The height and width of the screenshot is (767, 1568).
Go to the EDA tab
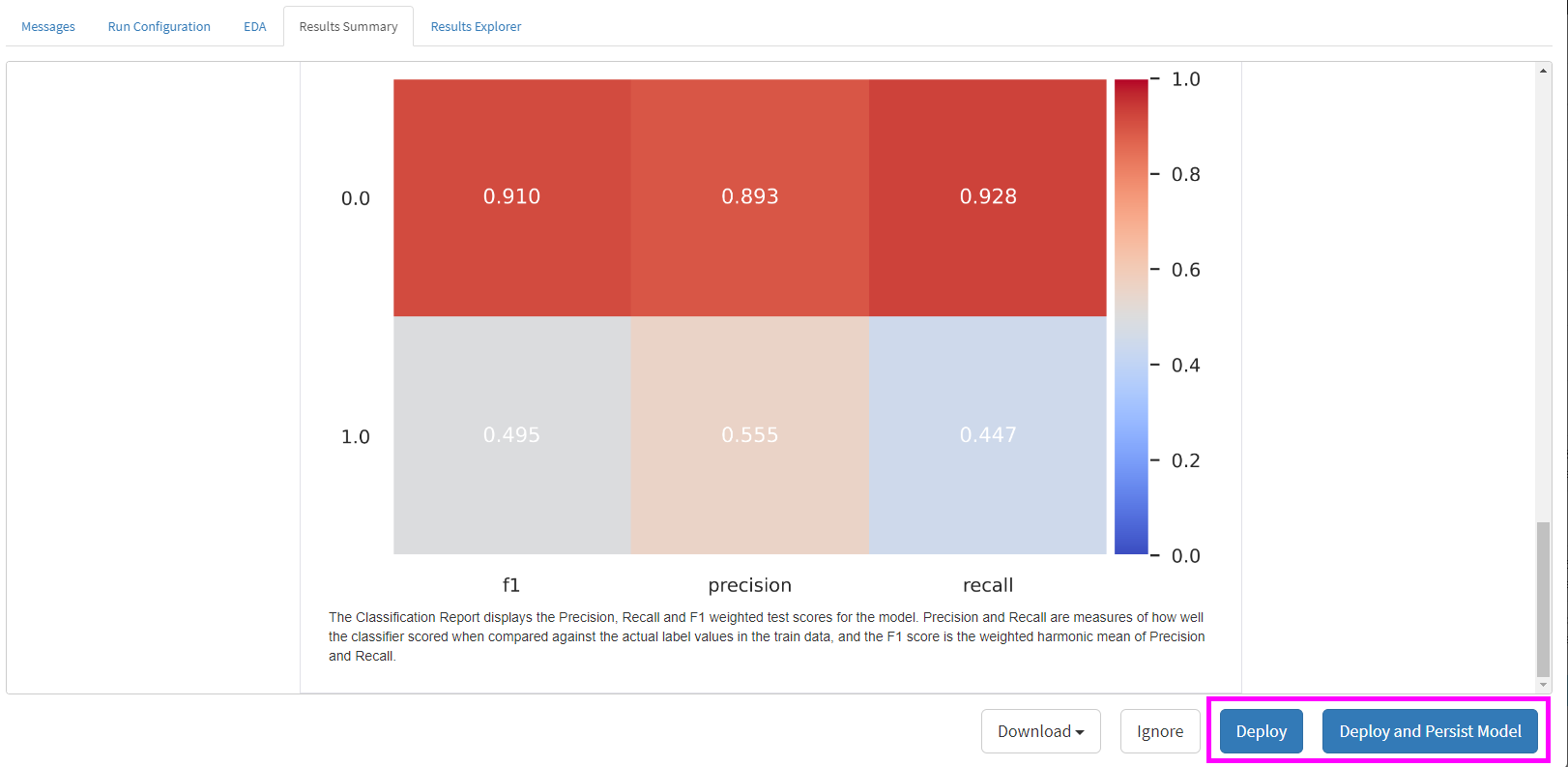coord(254,27)
